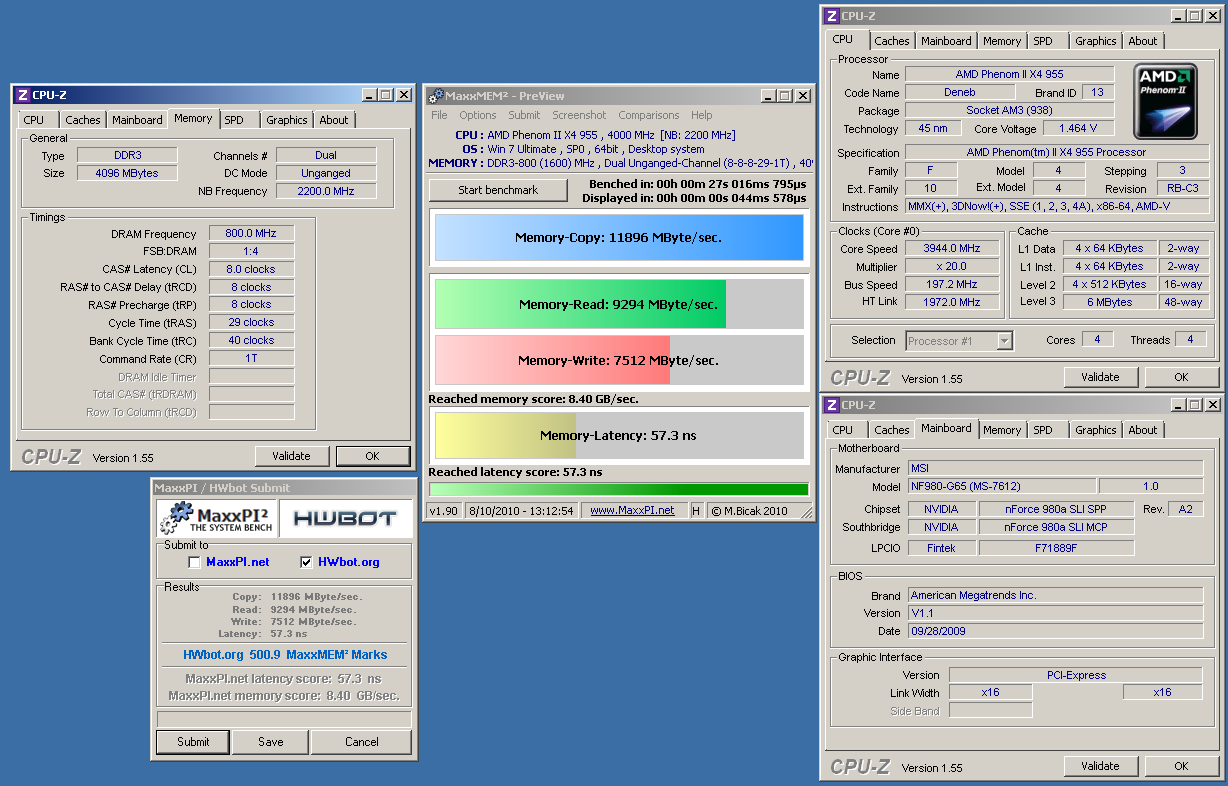1228x786 pixels.
Task: Click the HWbot.org label link
Action: [349, 562]
